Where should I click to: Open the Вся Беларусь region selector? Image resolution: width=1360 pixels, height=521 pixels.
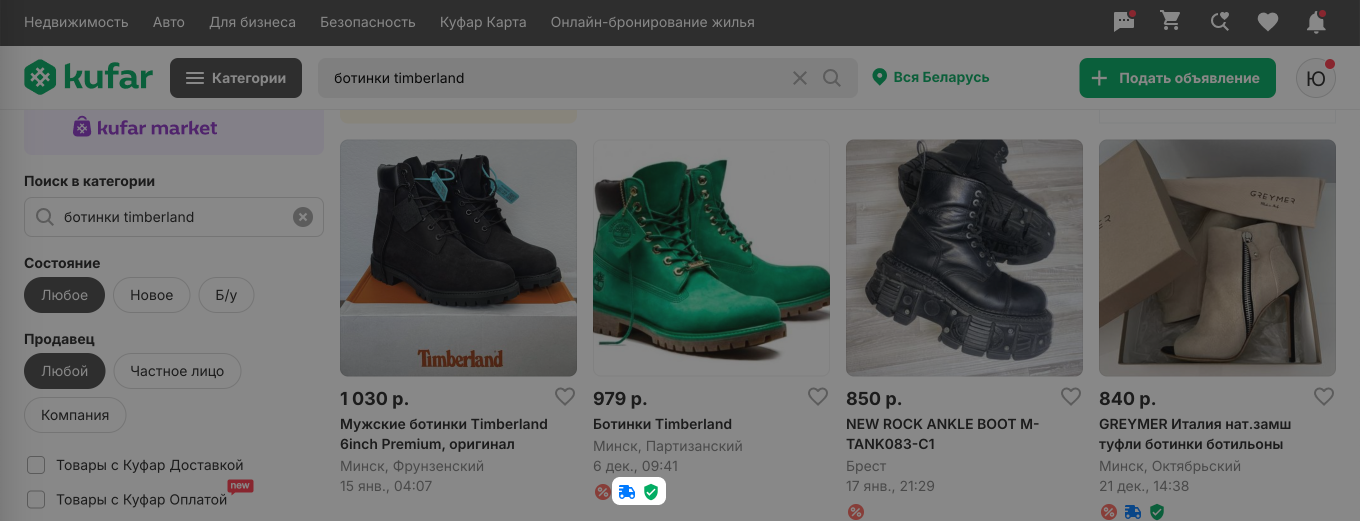pyautogui.click(x=931, y=77)
